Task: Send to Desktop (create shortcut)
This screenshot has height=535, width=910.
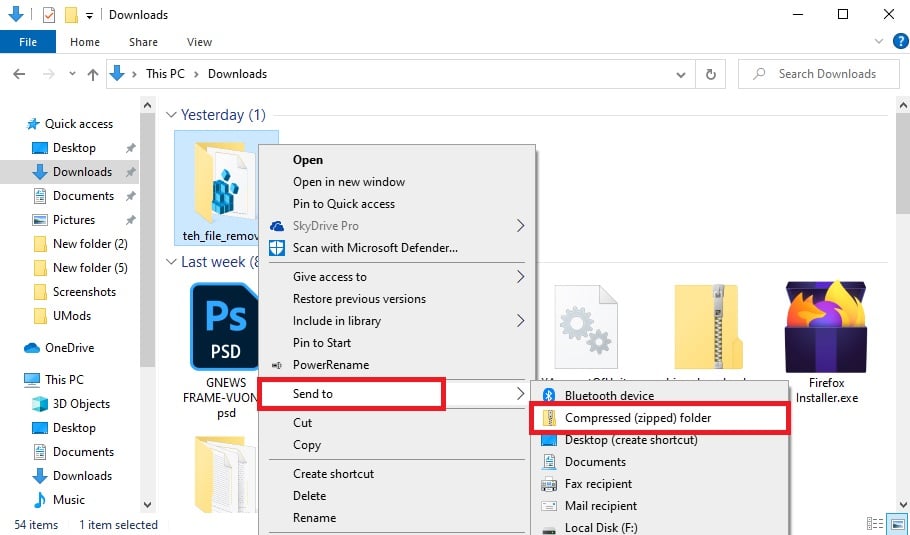Action: [x=631, y=440]
